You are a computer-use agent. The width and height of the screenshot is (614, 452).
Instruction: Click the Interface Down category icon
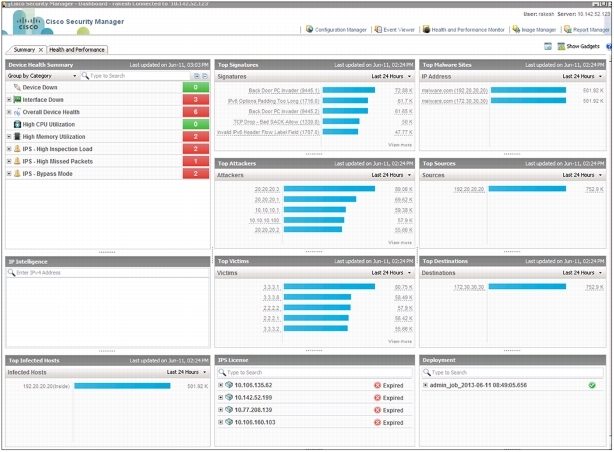pyautogui.click(x=17, y=99)
